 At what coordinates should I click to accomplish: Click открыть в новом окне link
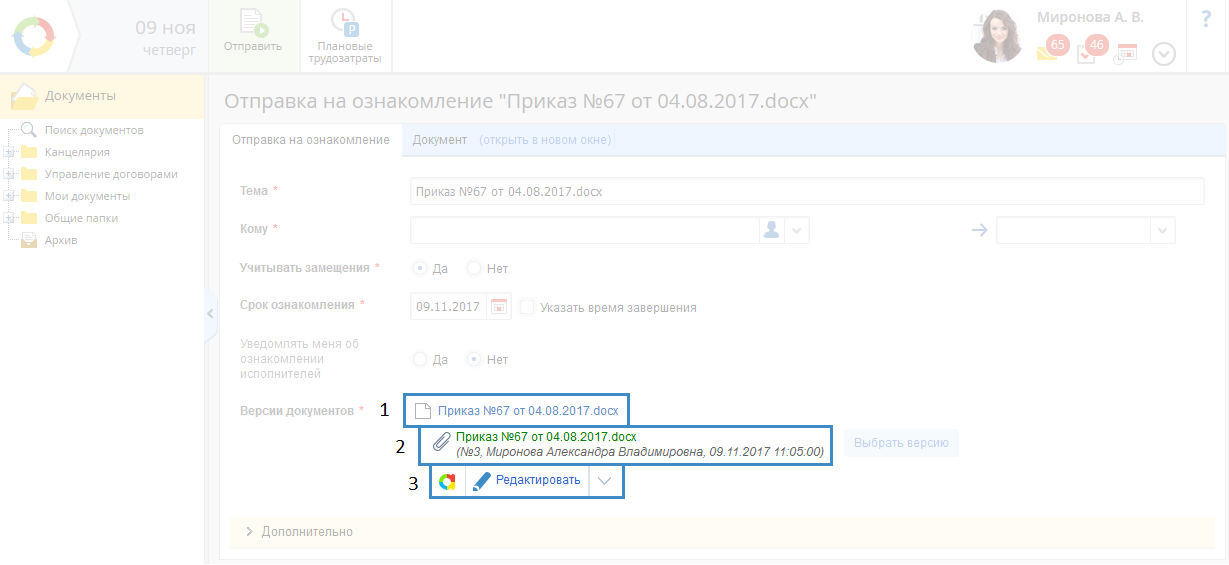[x=545, y=140]
